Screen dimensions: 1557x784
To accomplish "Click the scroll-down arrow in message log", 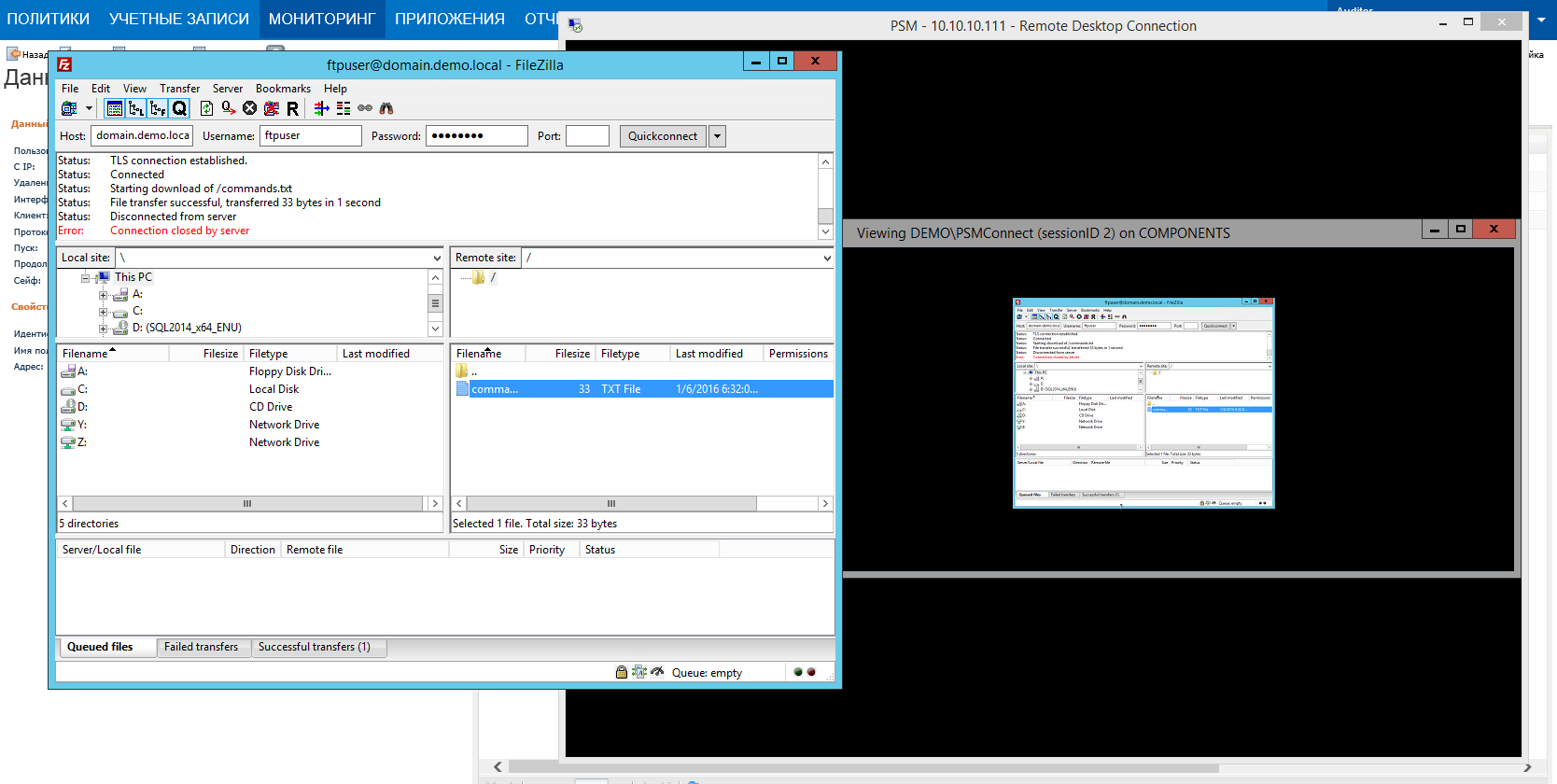I will pos(825,231).
